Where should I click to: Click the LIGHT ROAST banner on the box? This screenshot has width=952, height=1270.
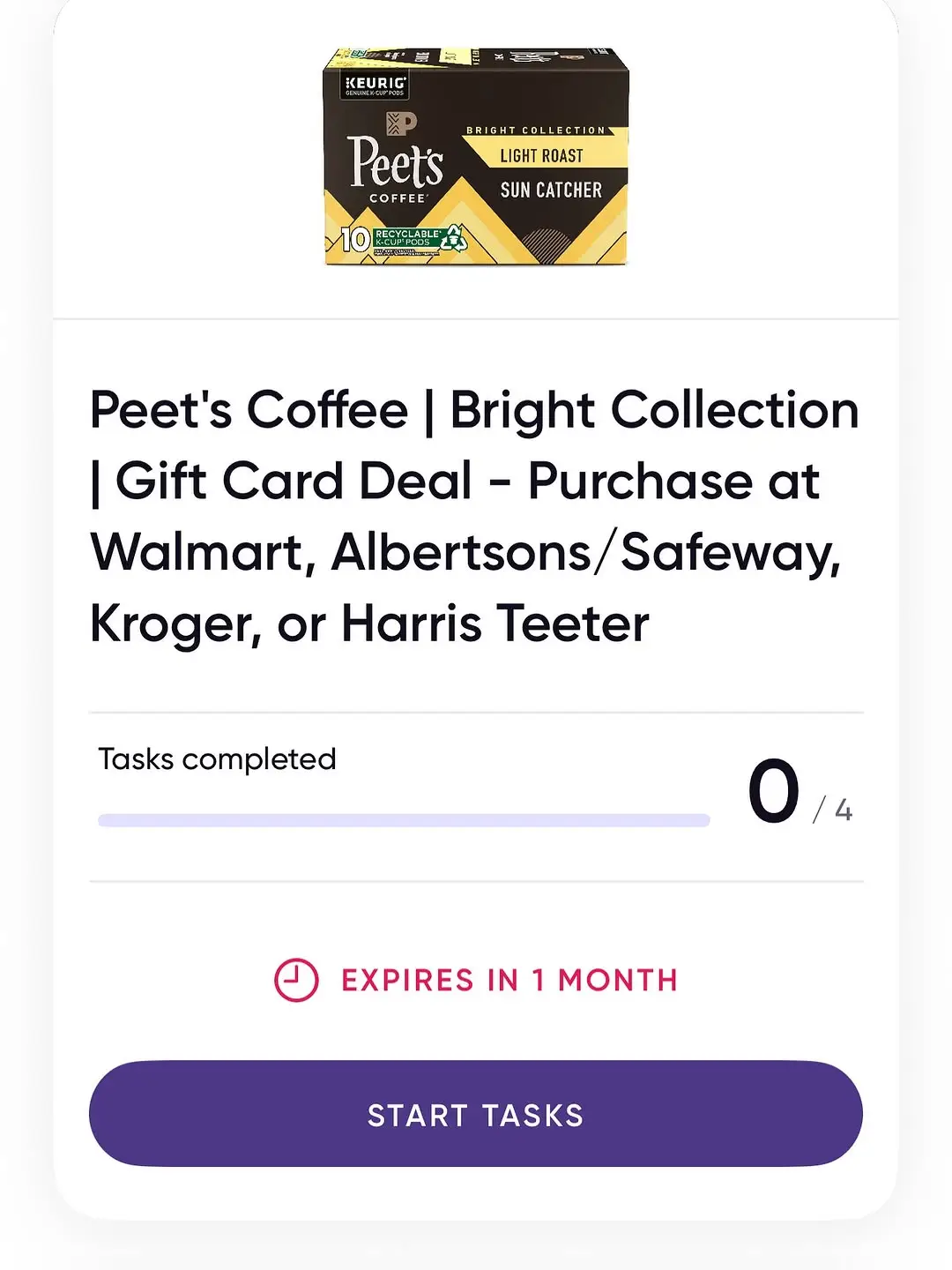(541, 155)
